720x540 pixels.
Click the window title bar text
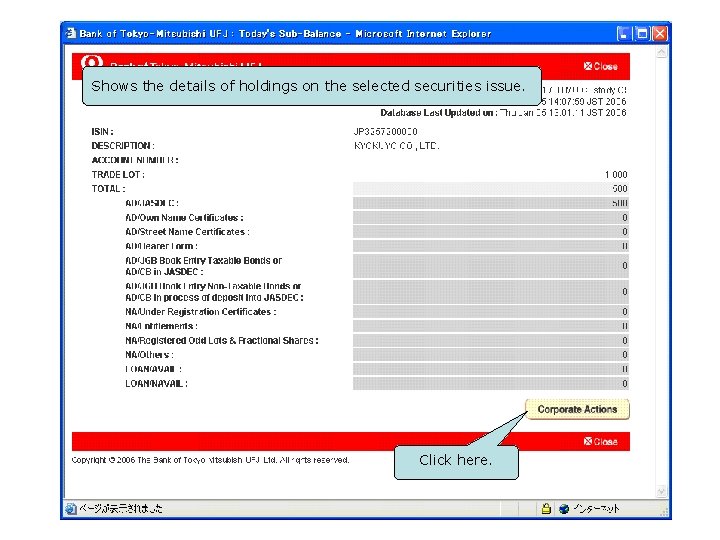click(285, 34)
